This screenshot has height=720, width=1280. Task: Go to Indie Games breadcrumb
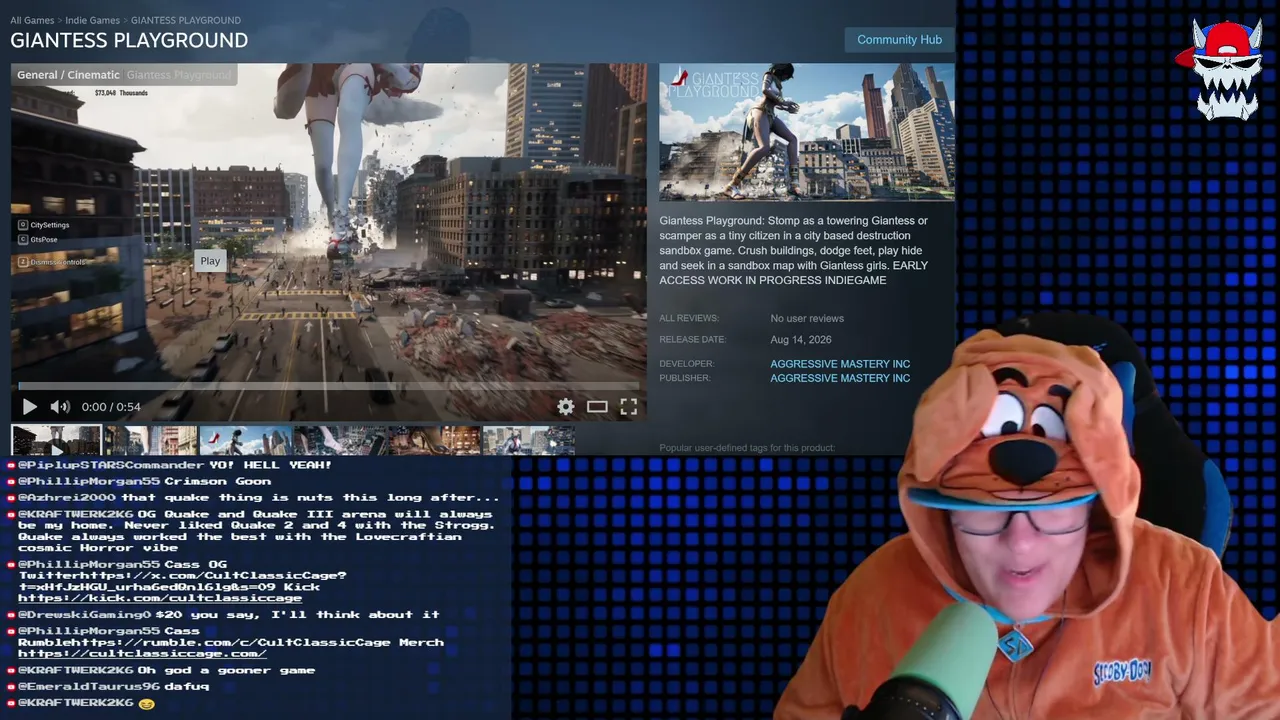93,20
